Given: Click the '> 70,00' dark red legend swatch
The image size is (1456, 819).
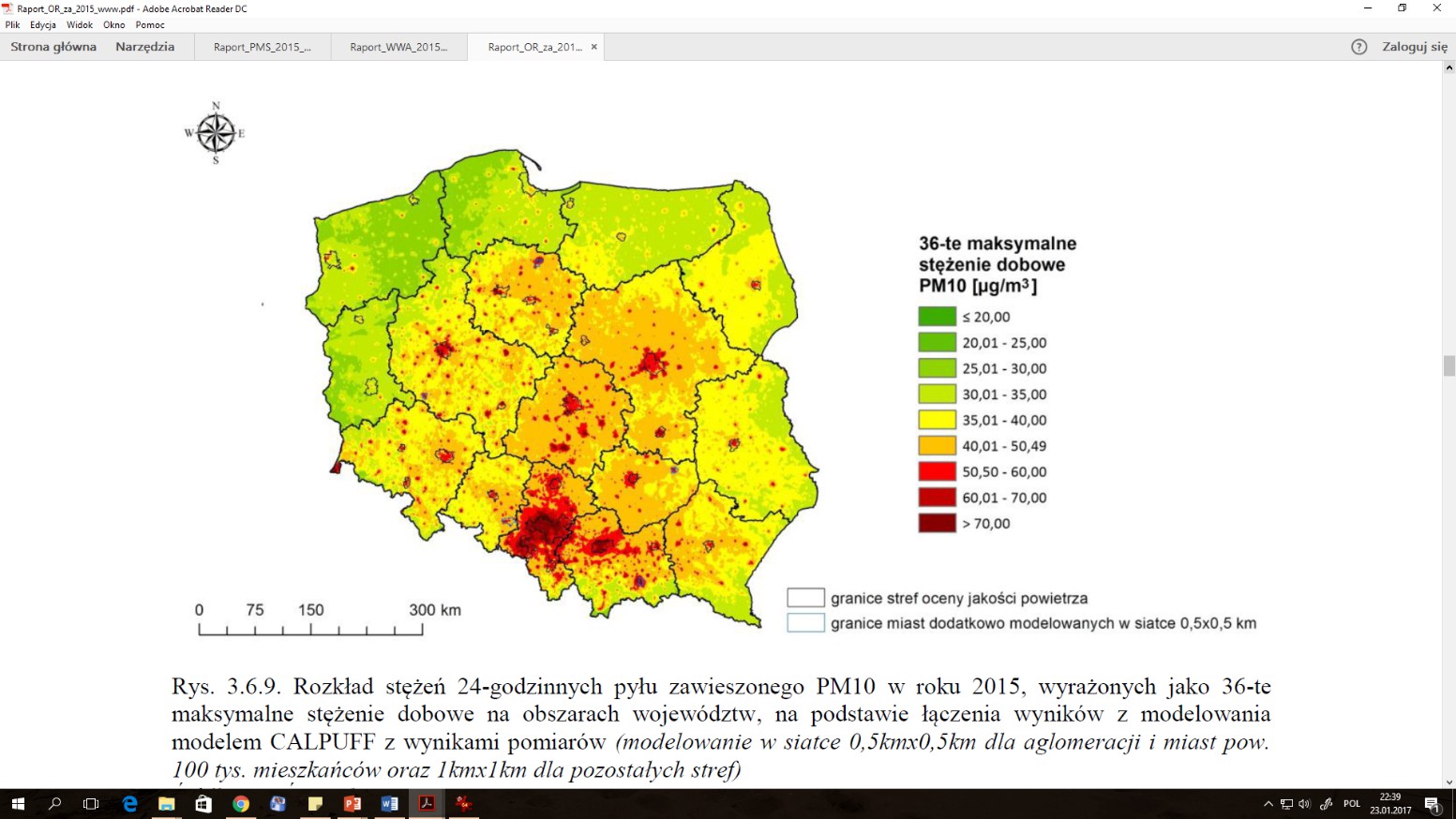Looking at the screenshot, I should (x=937, y=523).
